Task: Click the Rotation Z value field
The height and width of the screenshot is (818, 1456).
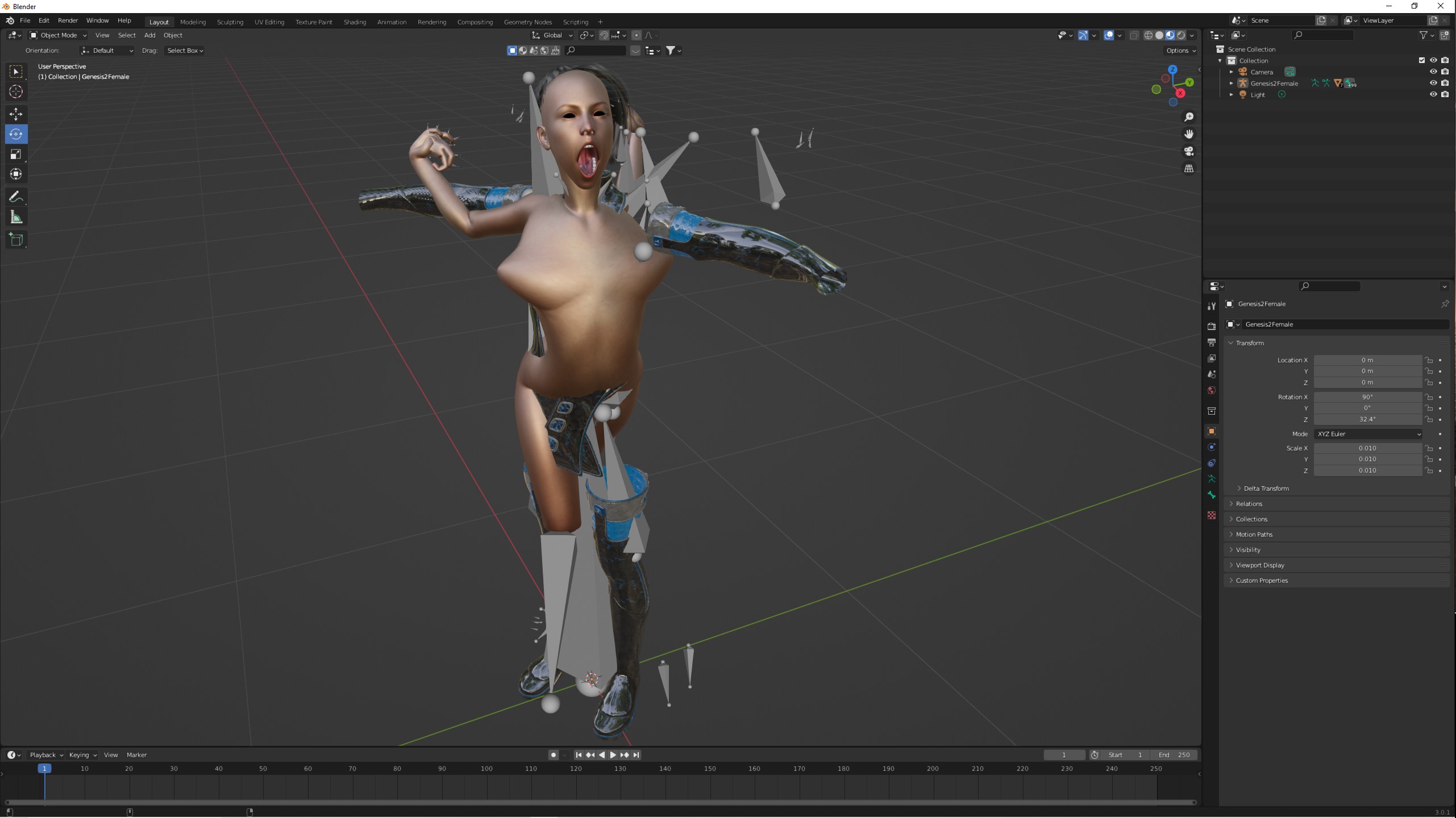Action: [x=1367, y=419]
